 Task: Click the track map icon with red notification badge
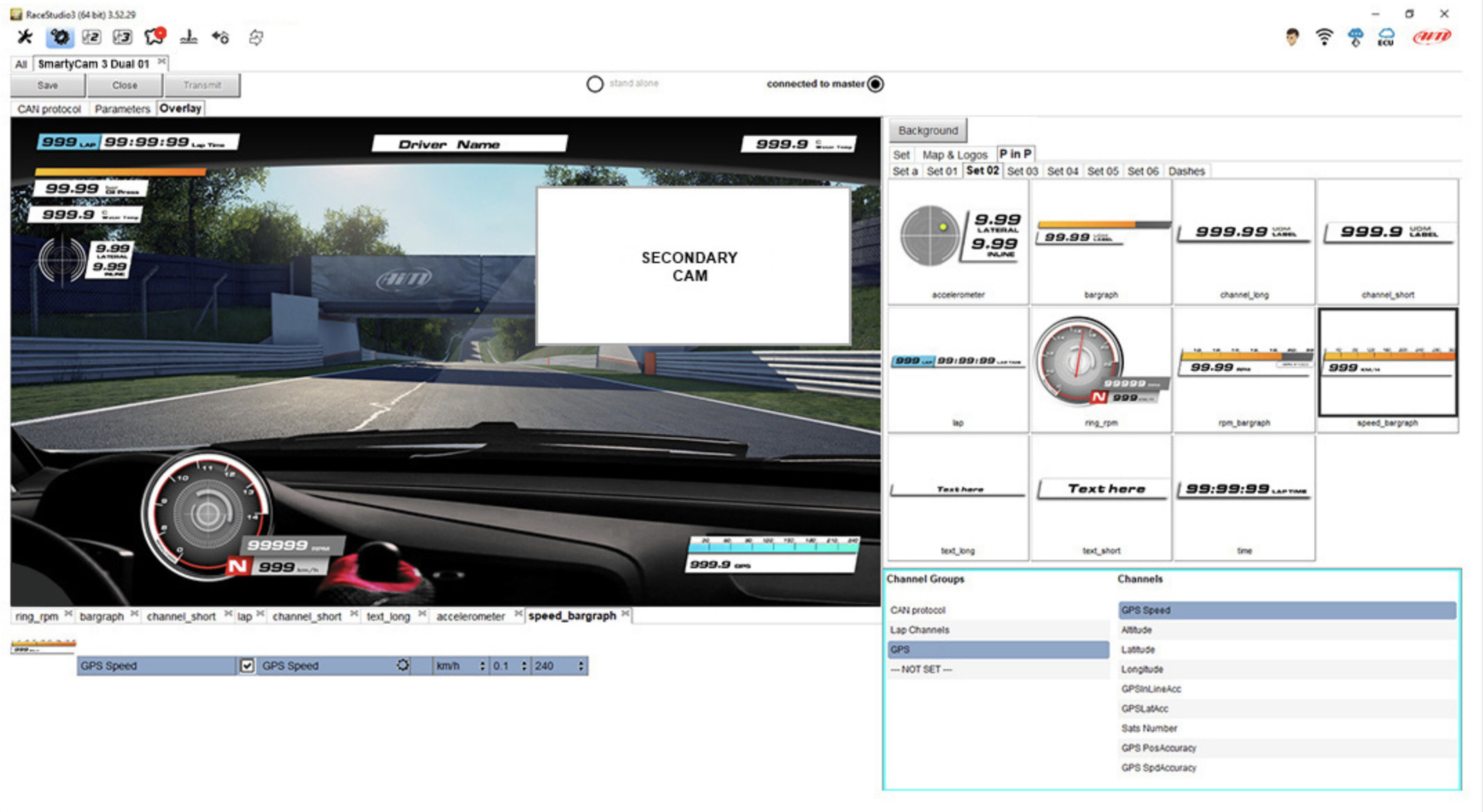[x=153, y=37]
